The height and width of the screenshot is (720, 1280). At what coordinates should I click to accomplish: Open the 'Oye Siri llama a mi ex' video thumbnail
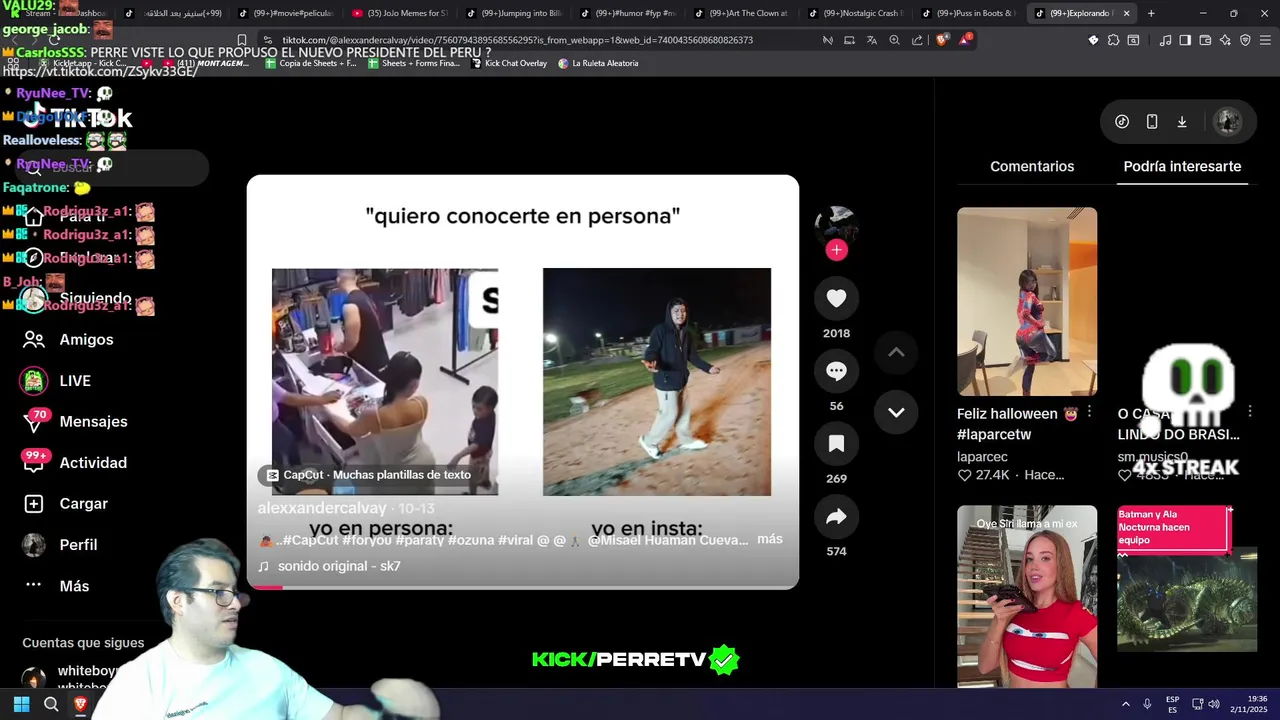coord(1027,596)
